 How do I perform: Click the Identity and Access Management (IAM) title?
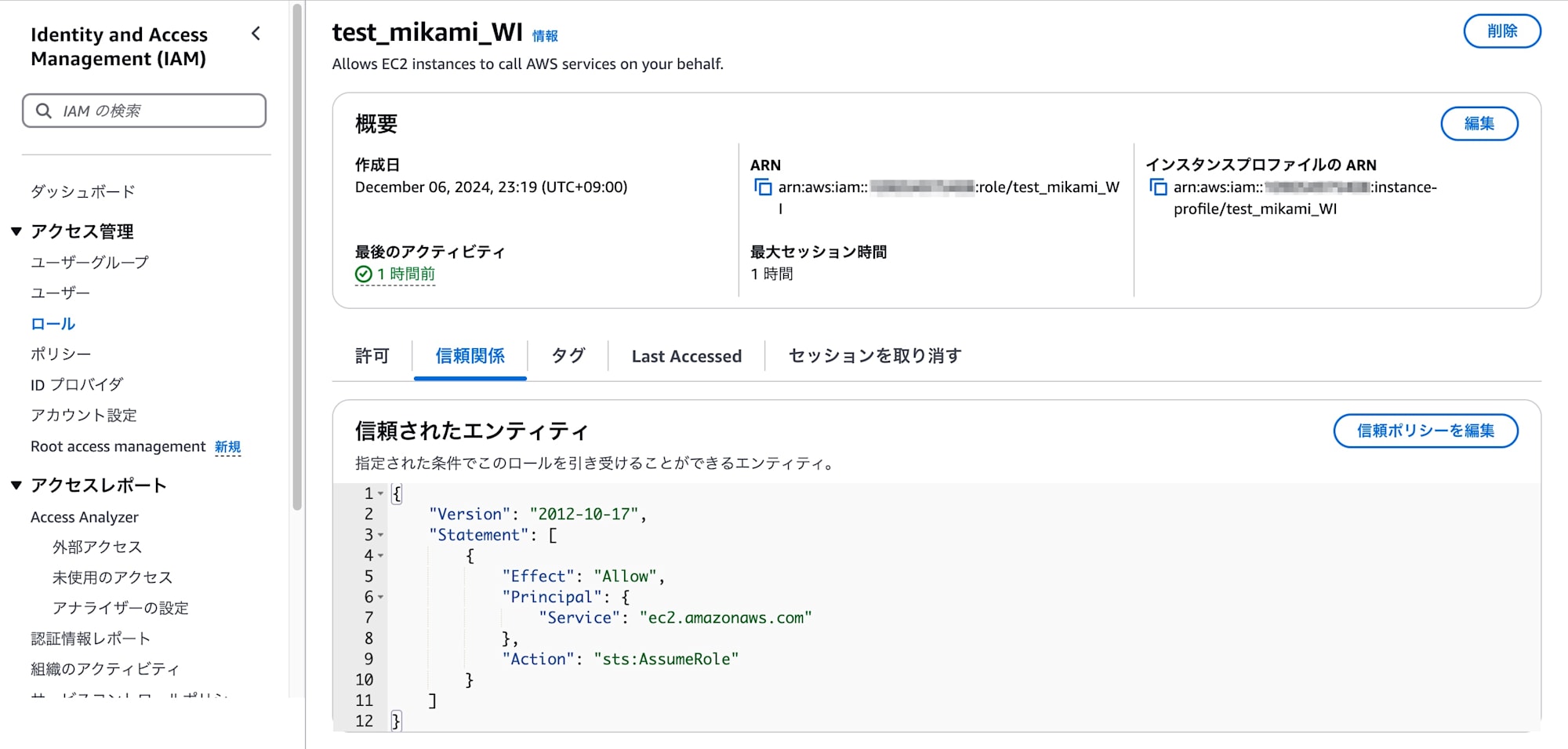119,46
